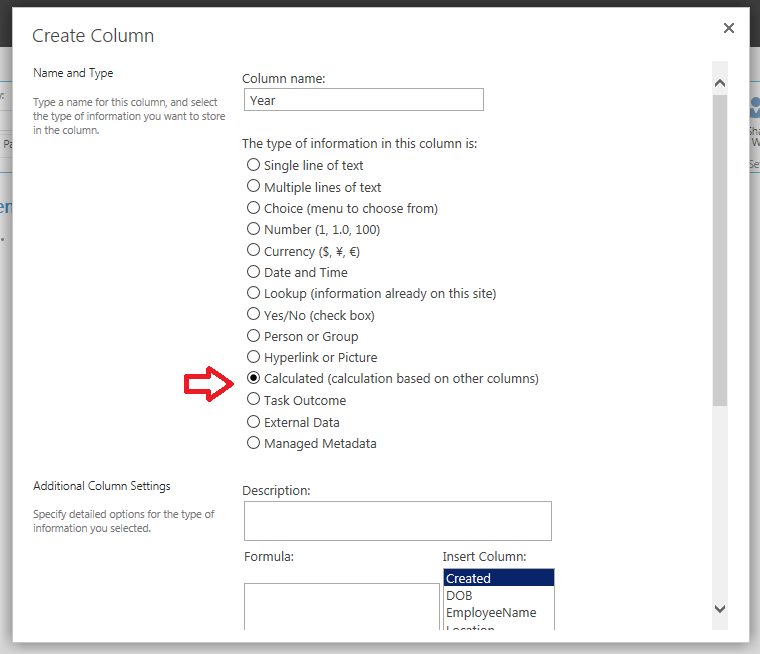The height and width of the screenshot is (654, 760).
Task: Pick Person or Group type
Action: coord(254,336)
